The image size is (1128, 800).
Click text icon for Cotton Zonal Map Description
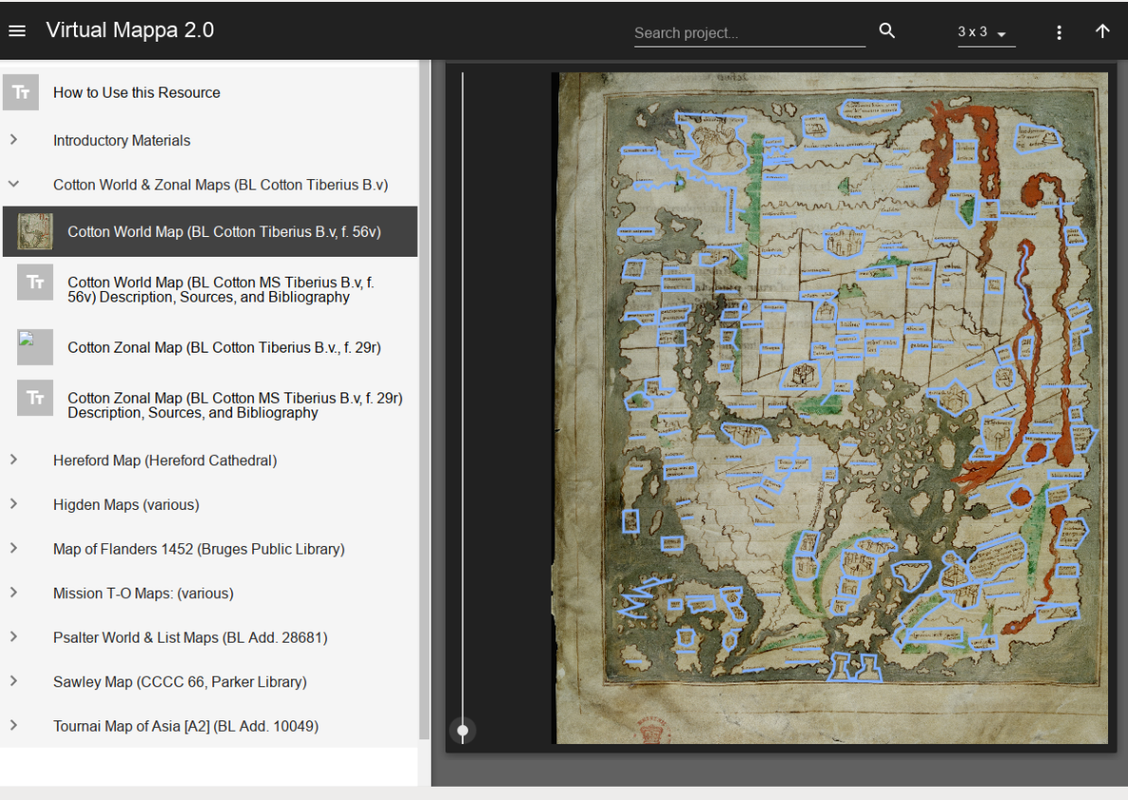pyautogui.click(x=35, y=398)
